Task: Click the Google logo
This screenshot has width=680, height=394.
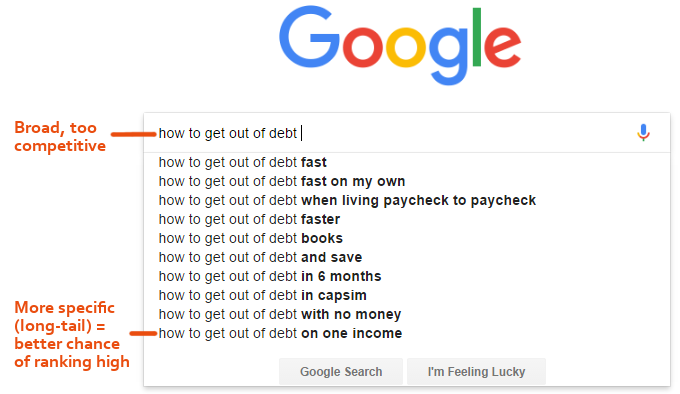Action: [x=400, y=45]
